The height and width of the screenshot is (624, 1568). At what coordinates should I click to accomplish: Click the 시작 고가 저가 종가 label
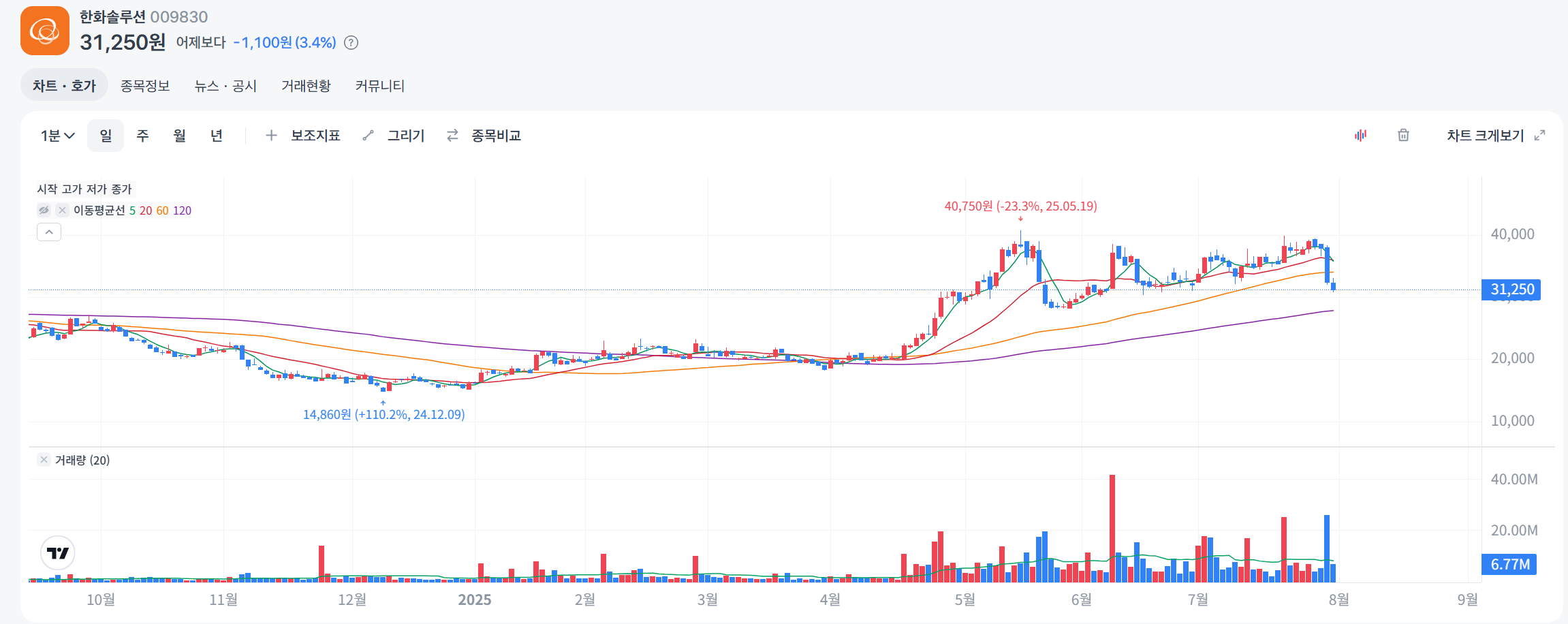(x=84, y=189)
